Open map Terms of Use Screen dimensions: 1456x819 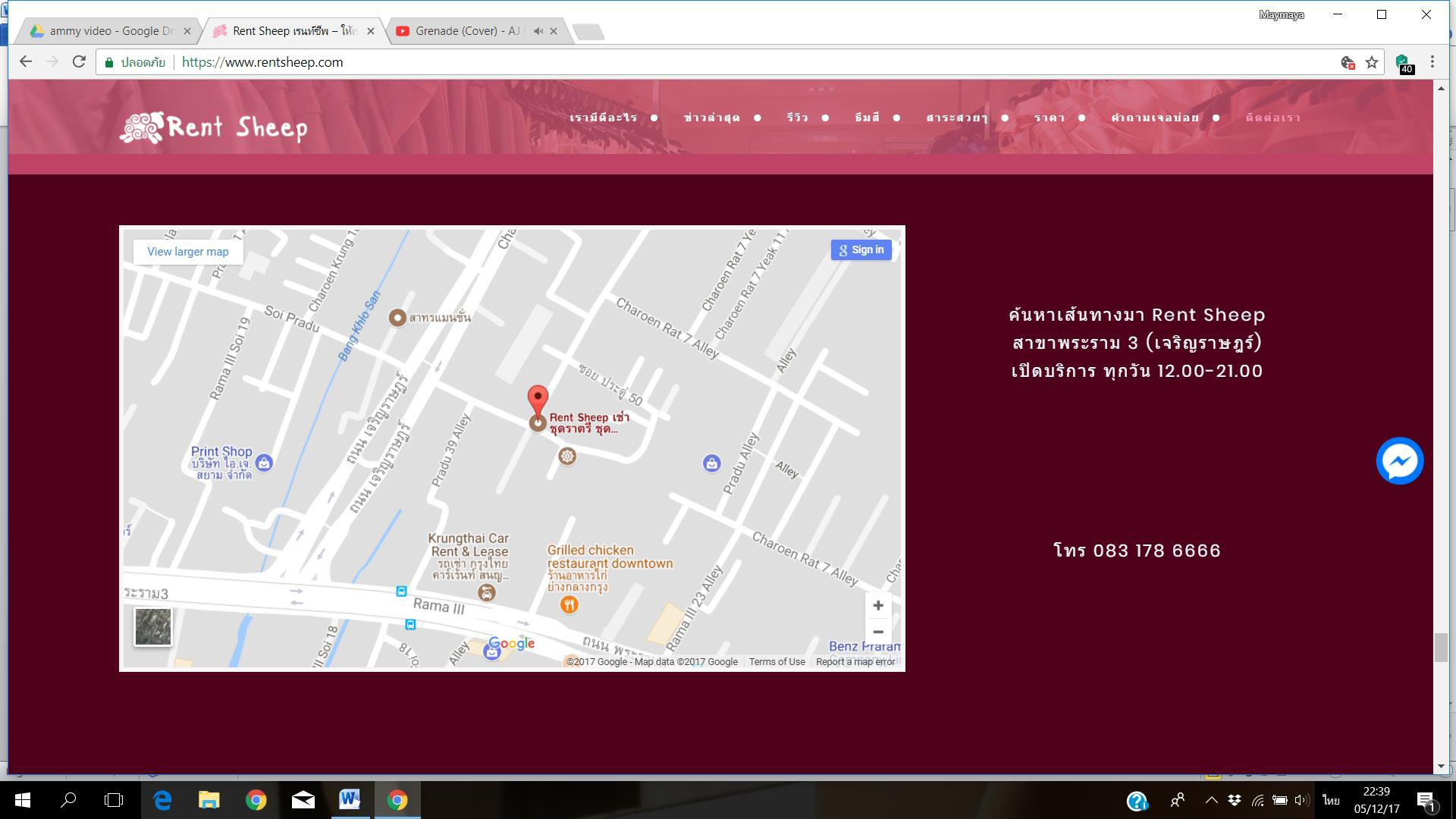coord(777,662)
